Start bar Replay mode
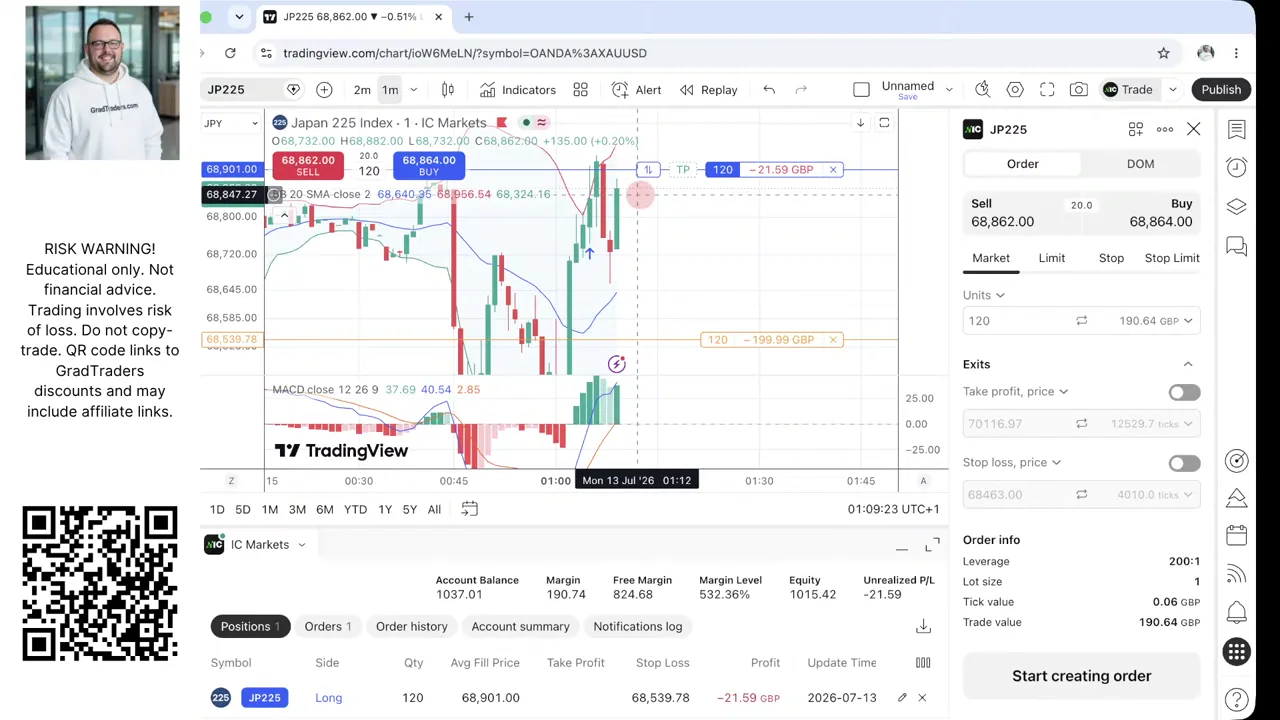1280x720 pixels. click(708, 90)
